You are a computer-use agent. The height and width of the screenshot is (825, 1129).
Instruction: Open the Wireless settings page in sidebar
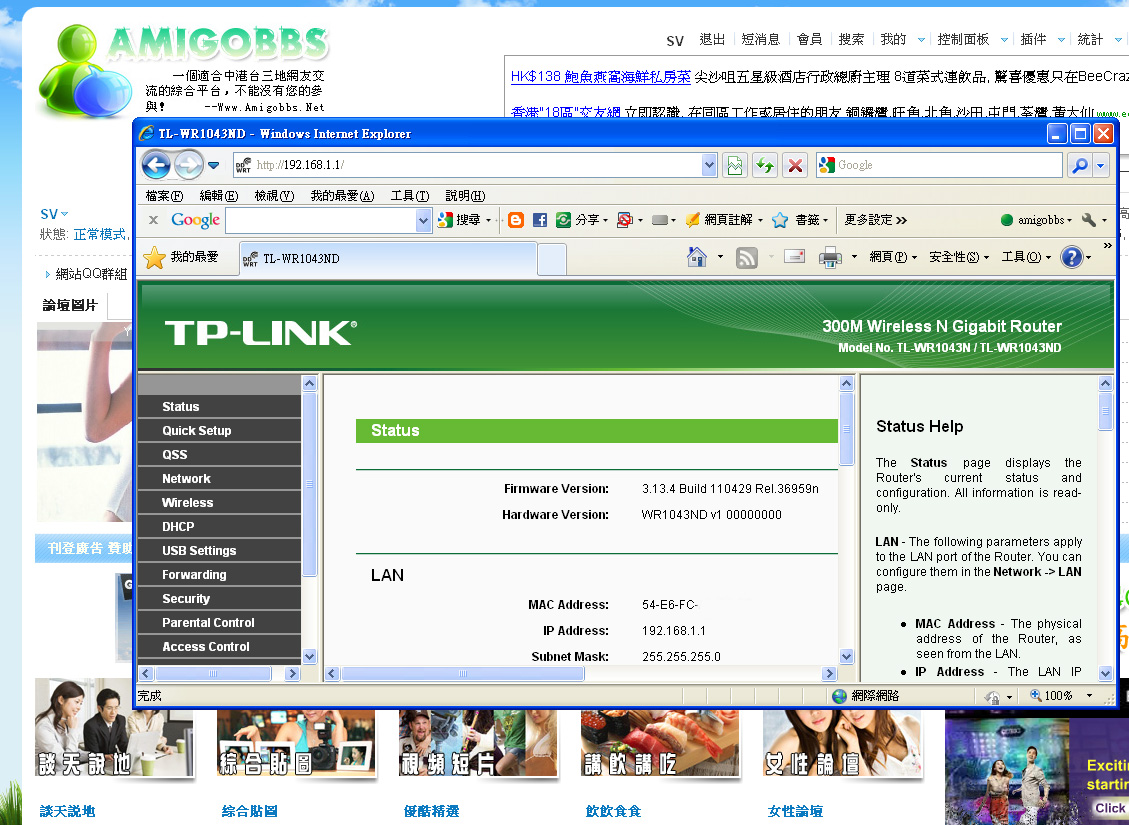(x=188, y=503)
